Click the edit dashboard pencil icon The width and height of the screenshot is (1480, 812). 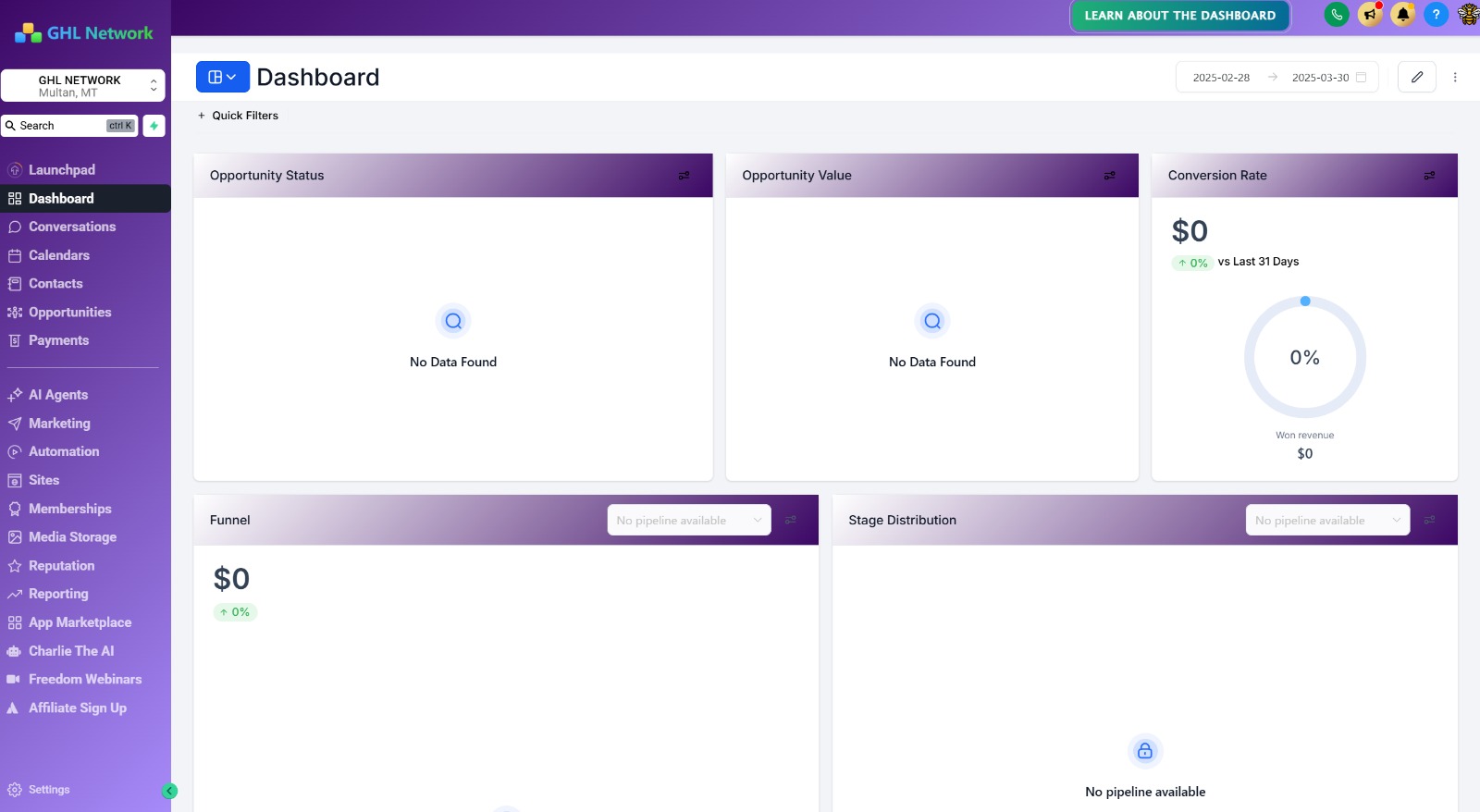(1417, 77)
